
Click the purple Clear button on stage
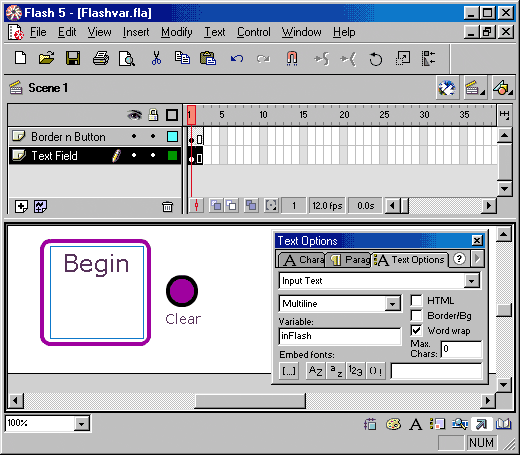[x=182, y=291]
